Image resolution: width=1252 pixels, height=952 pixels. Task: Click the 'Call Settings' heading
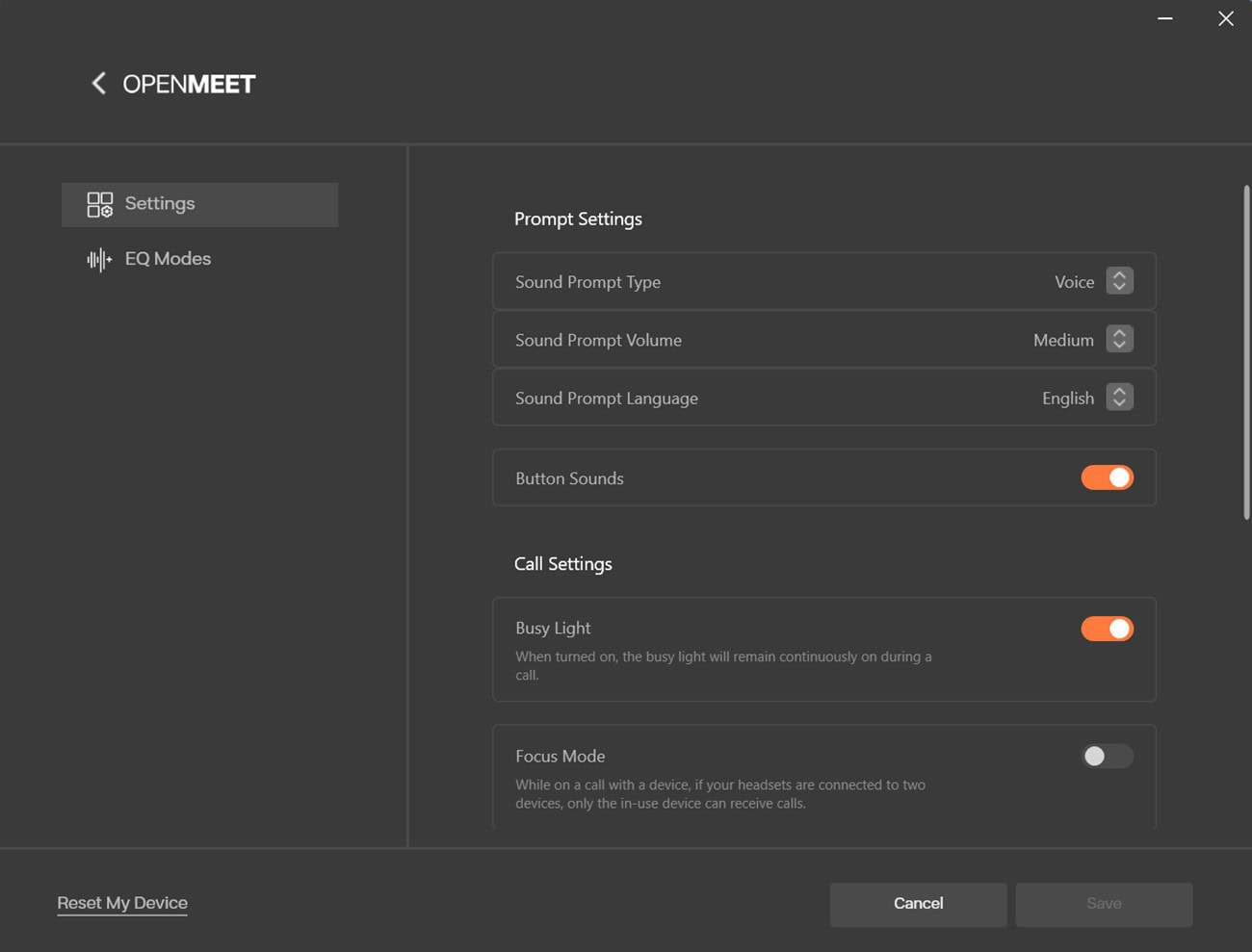click(x=563, y=564)
